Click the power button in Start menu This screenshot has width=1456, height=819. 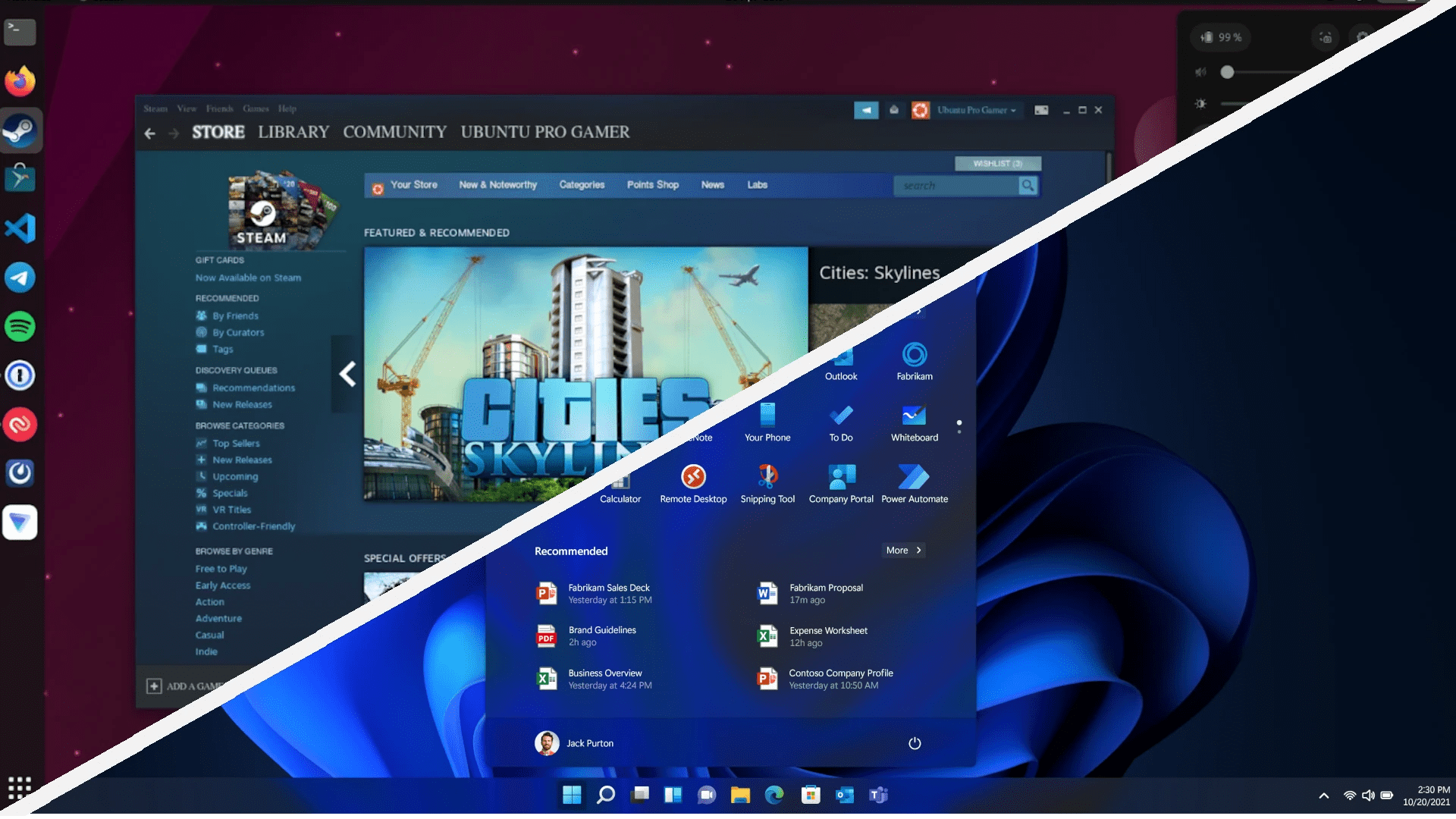[x=915, y=743]
